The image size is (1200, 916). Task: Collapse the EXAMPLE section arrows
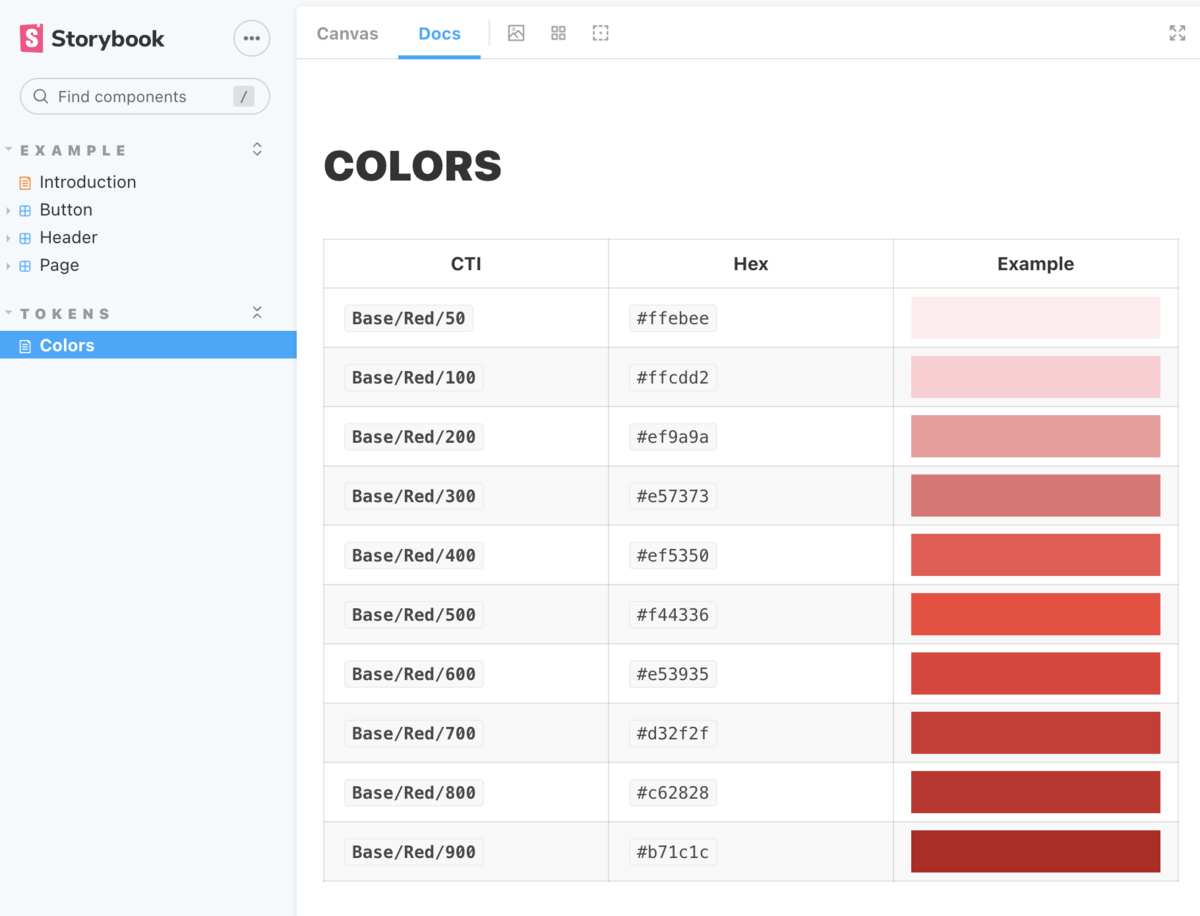click(x=257, y=149)
